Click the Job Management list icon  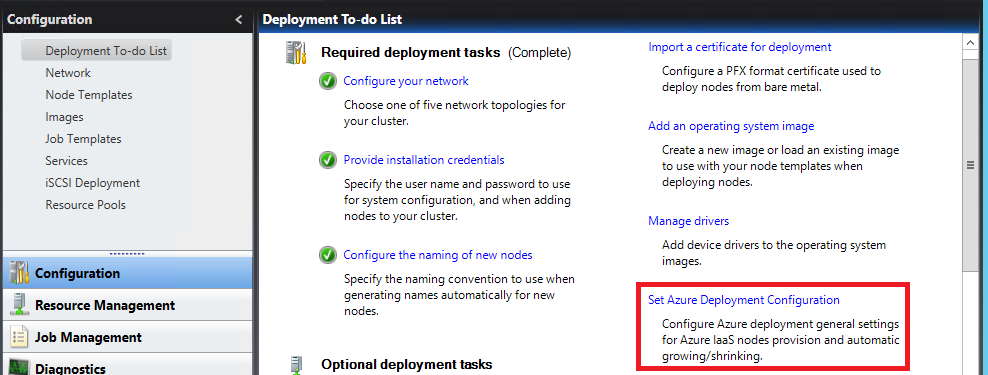[20, 337]
